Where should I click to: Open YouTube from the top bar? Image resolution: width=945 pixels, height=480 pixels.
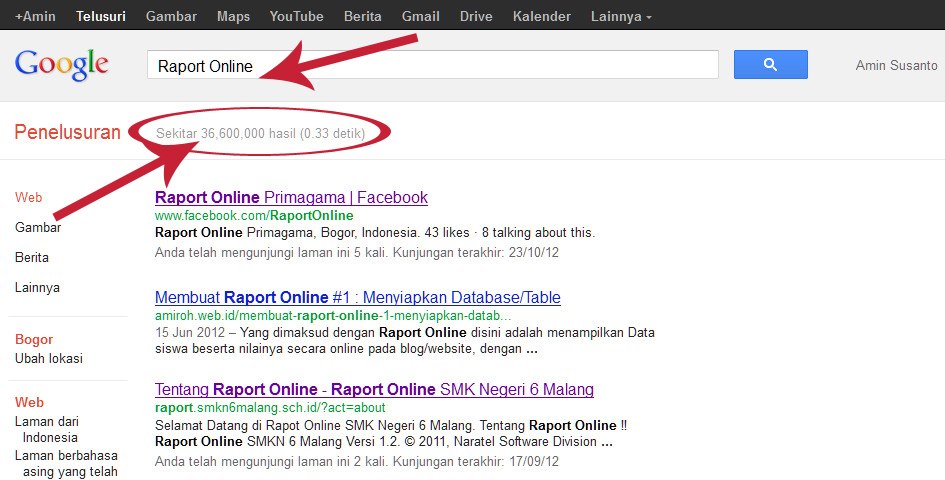297,16
